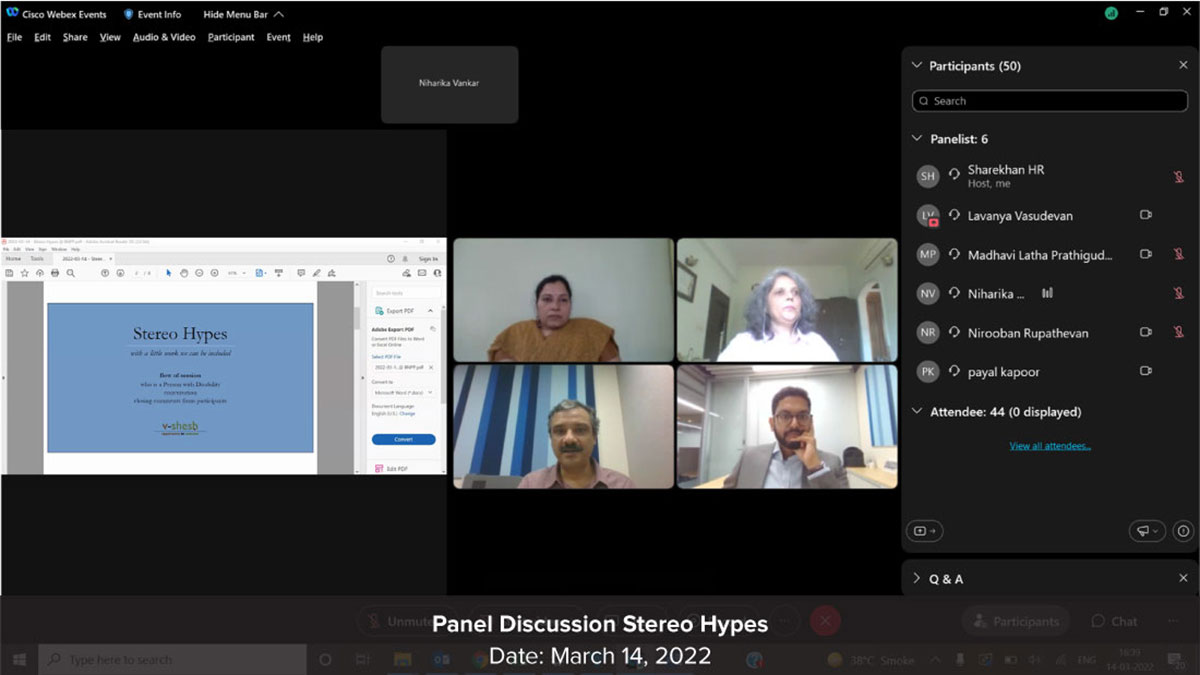Click the Niharika Vankar speaker thumbnail
Screen dimensions: 1200x675
tap(449, 84)
